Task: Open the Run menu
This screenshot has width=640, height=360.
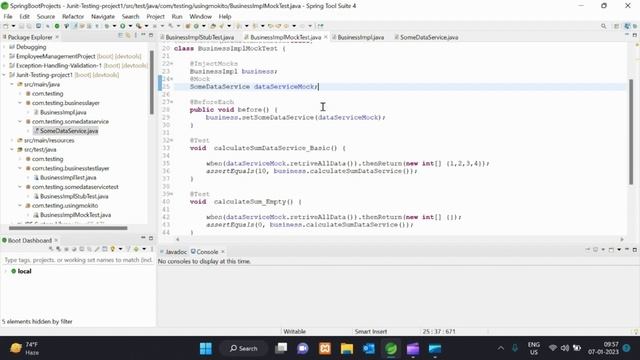Action: tap(177, 16)
